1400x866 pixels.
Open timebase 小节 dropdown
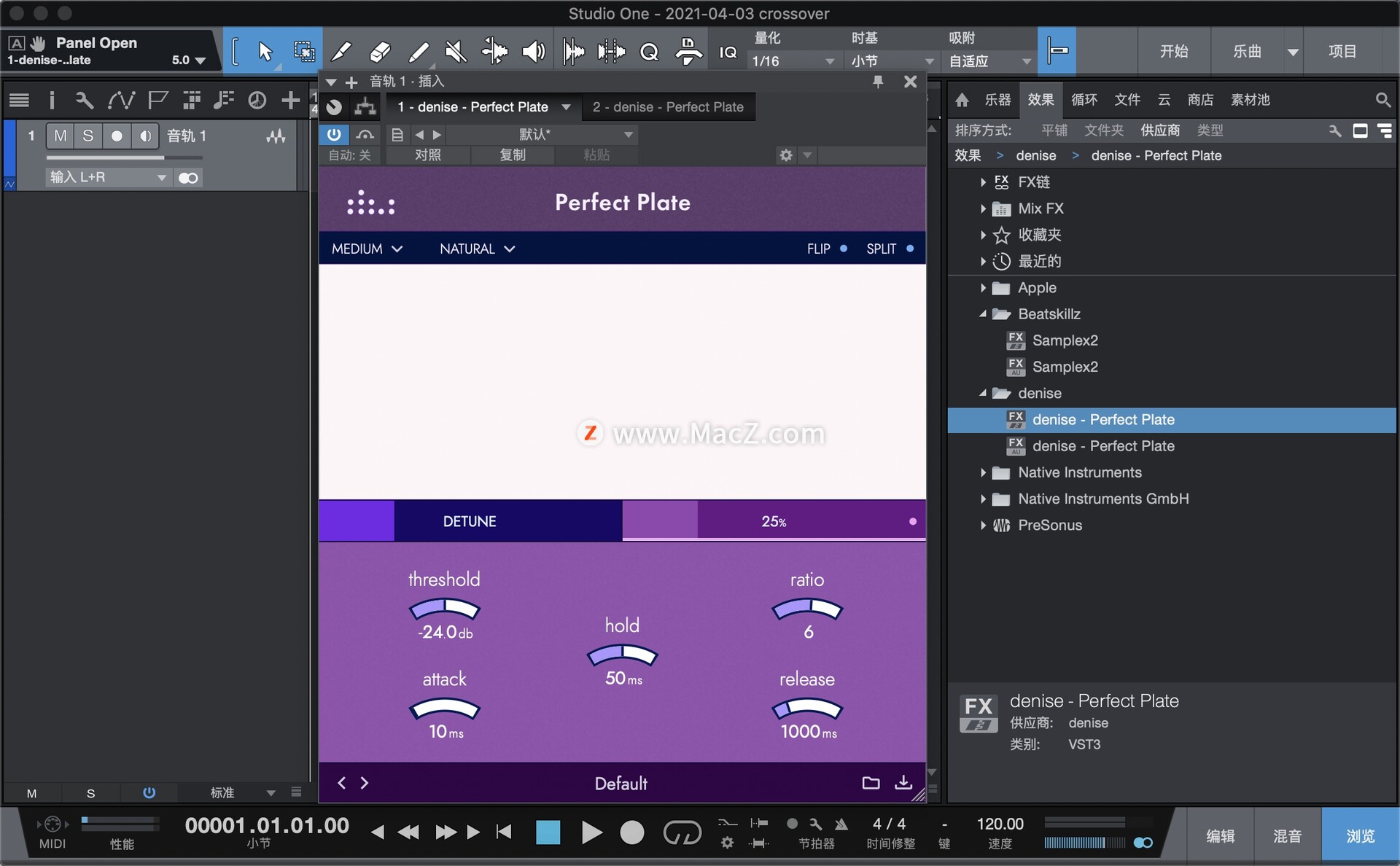pyautogui.click(x=891, y=61)
